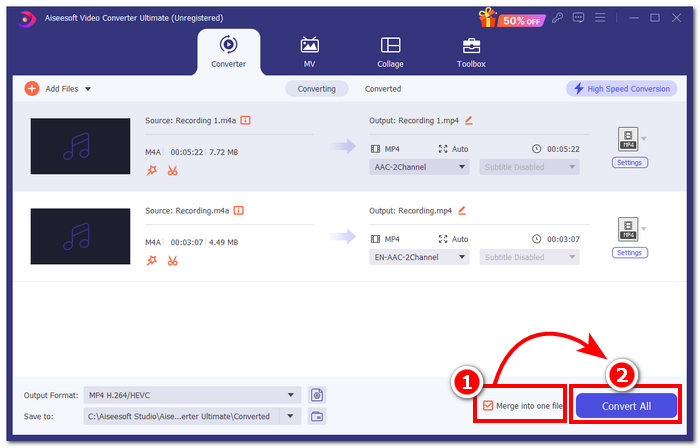The width and height of the screenshot is (700, 448).
Task: Switch to the Converter tab
Action: coord(229,52)
